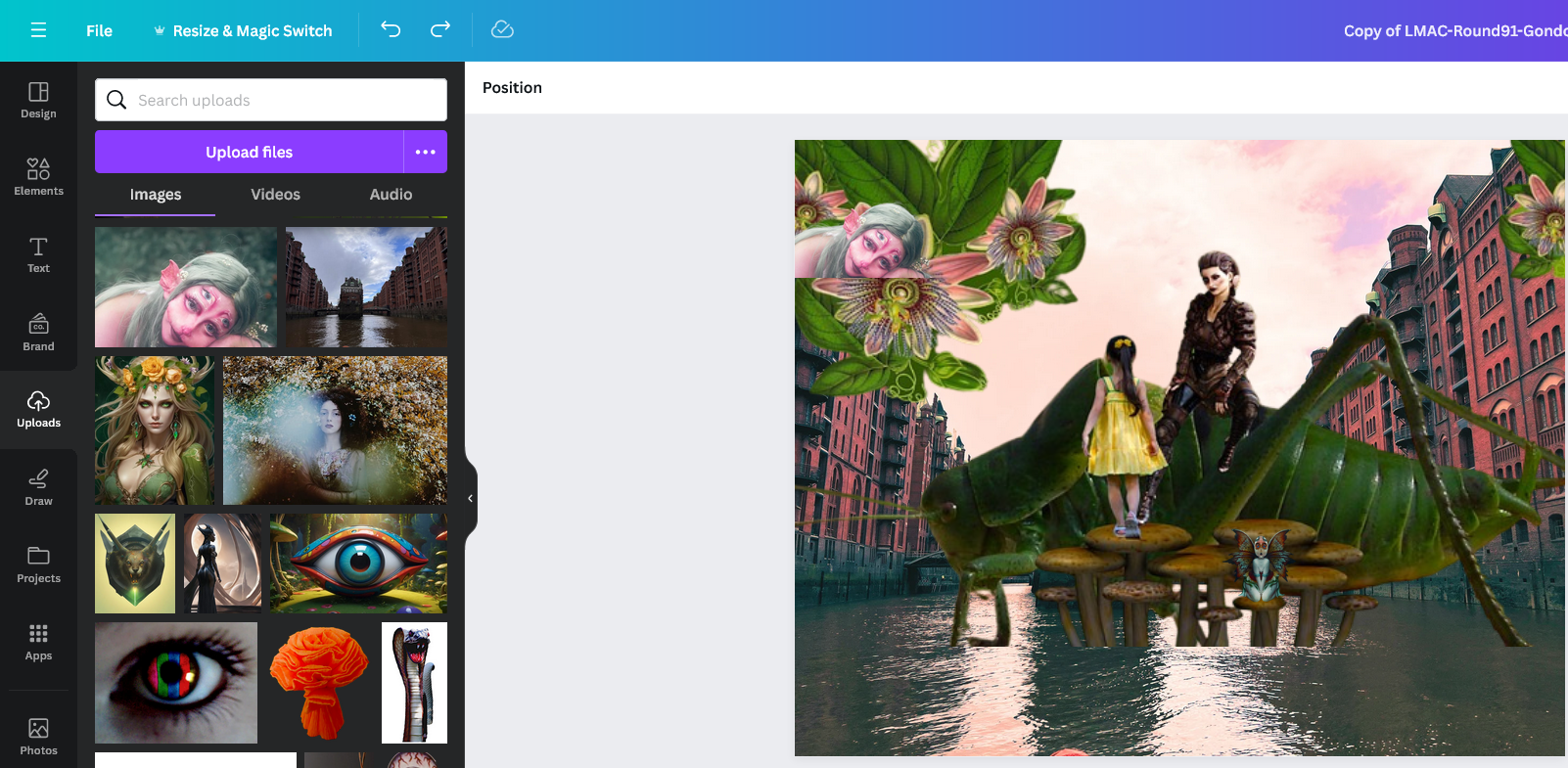Screen dimensions: 1568x768
Task: Click the Upload files button
Action: click(249, 152)
